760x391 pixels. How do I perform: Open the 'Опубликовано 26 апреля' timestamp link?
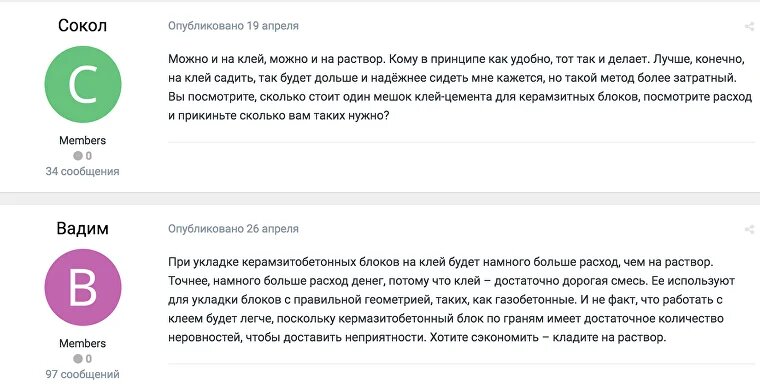pos(233,229)
